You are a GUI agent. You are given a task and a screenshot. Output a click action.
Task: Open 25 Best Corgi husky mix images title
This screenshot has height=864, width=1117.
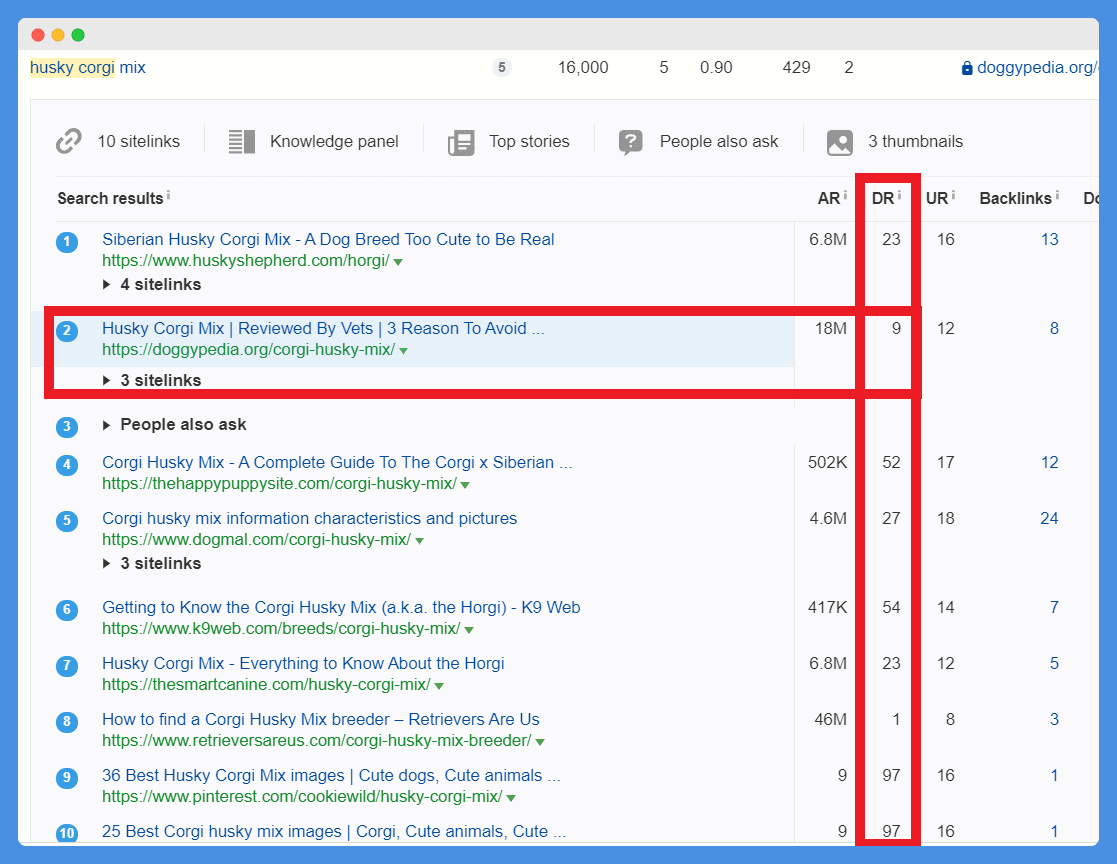coord(334,831)
